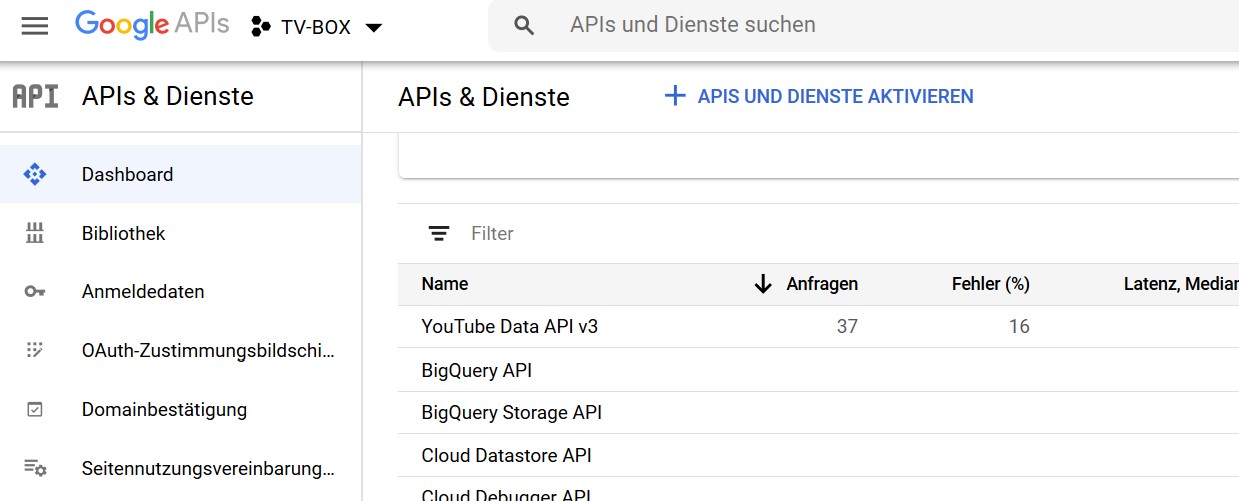1239x501 pixels.
Task: Click the requests value 37
Action: point(847,326)
